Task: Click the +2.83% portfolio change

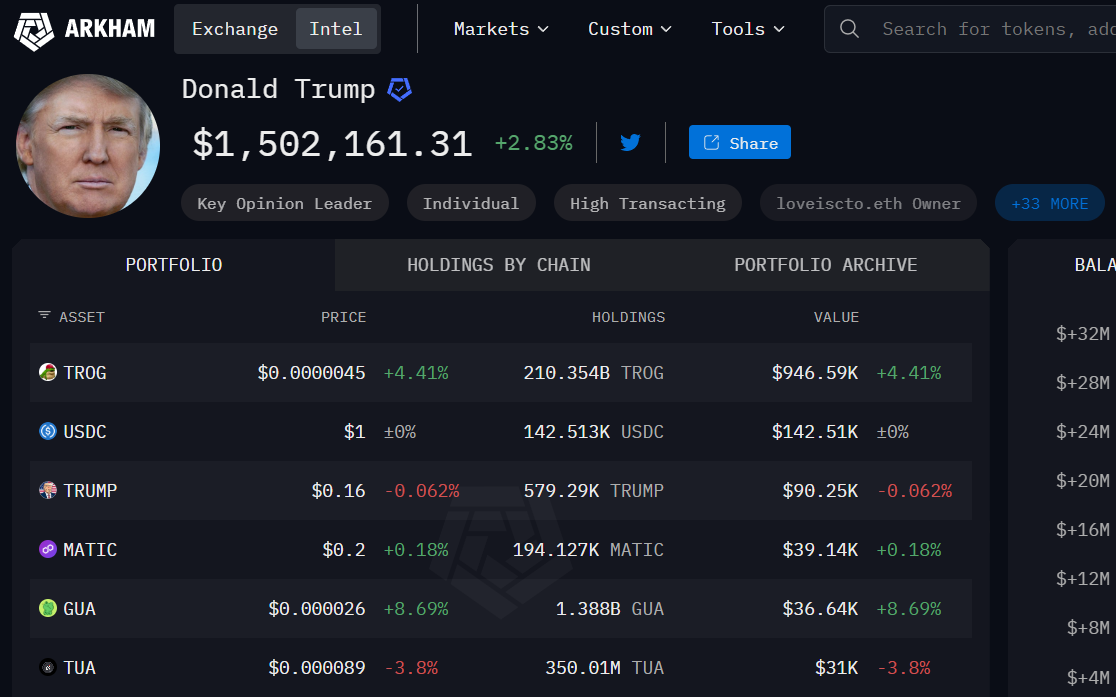Action: click(x=534, y=144)
